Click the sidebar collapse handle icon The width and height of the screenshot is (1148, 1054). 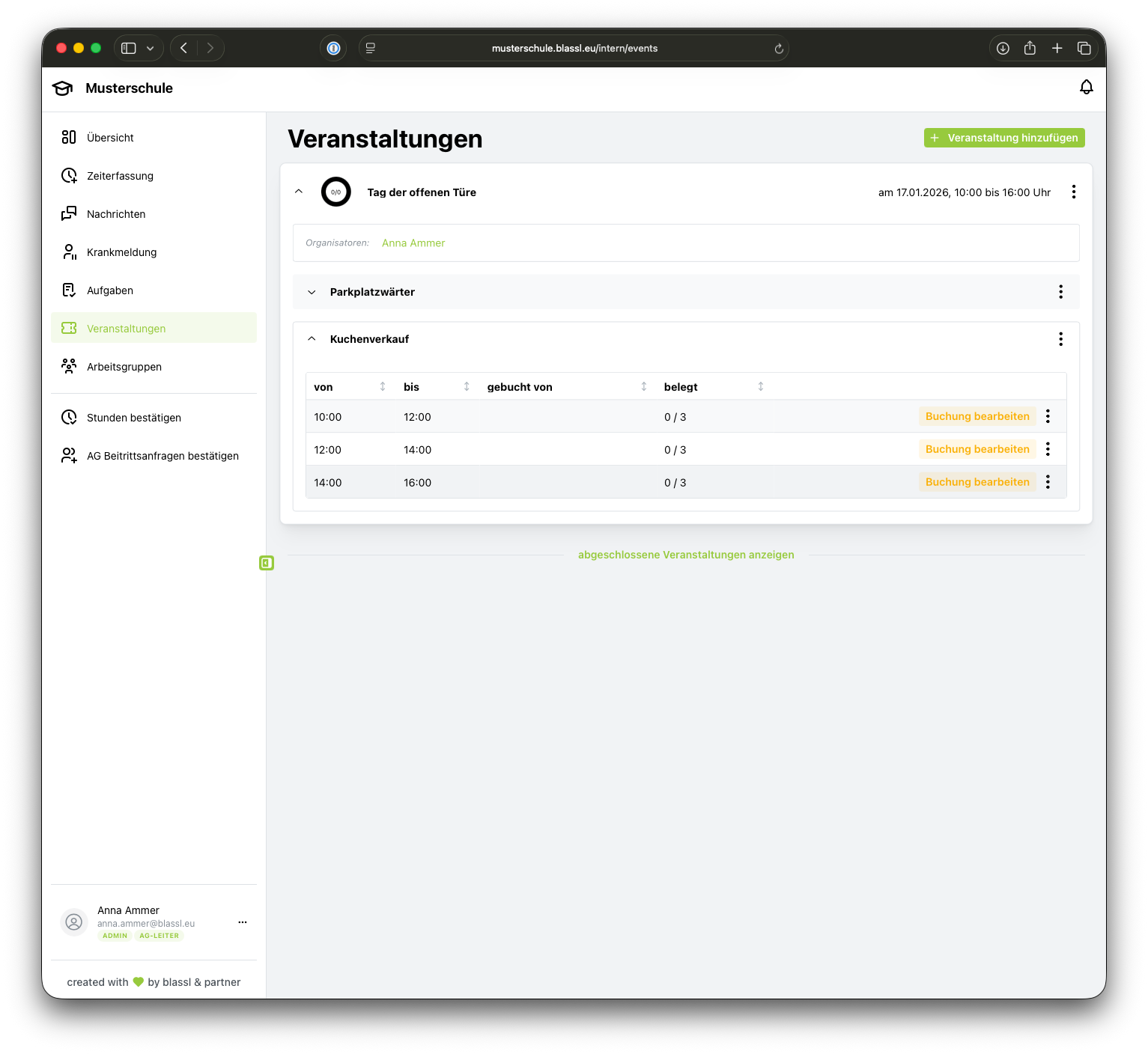coord(267,563)
